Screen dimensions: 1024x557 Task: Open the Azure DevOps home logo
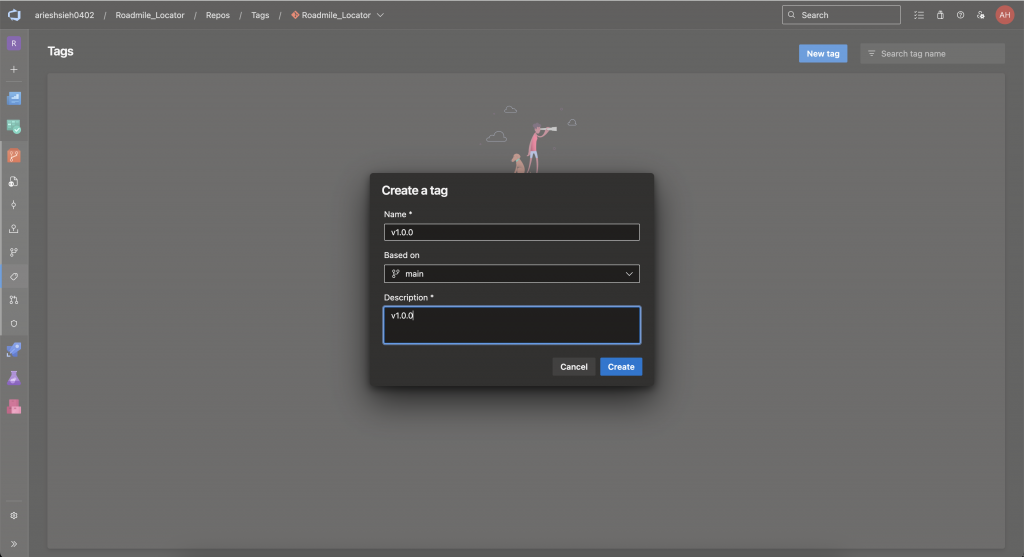tap(14, 14)
